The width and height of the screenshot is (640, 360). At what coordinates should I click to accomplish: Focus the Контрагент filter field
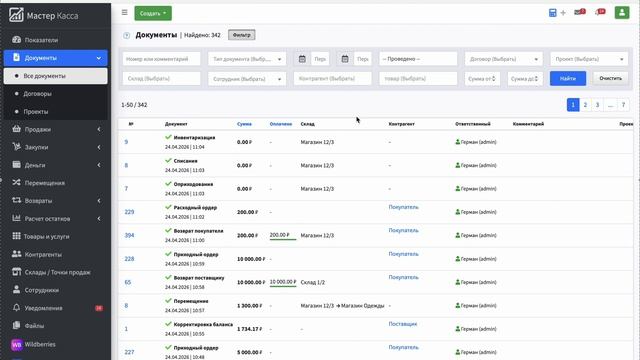[332, 78]
